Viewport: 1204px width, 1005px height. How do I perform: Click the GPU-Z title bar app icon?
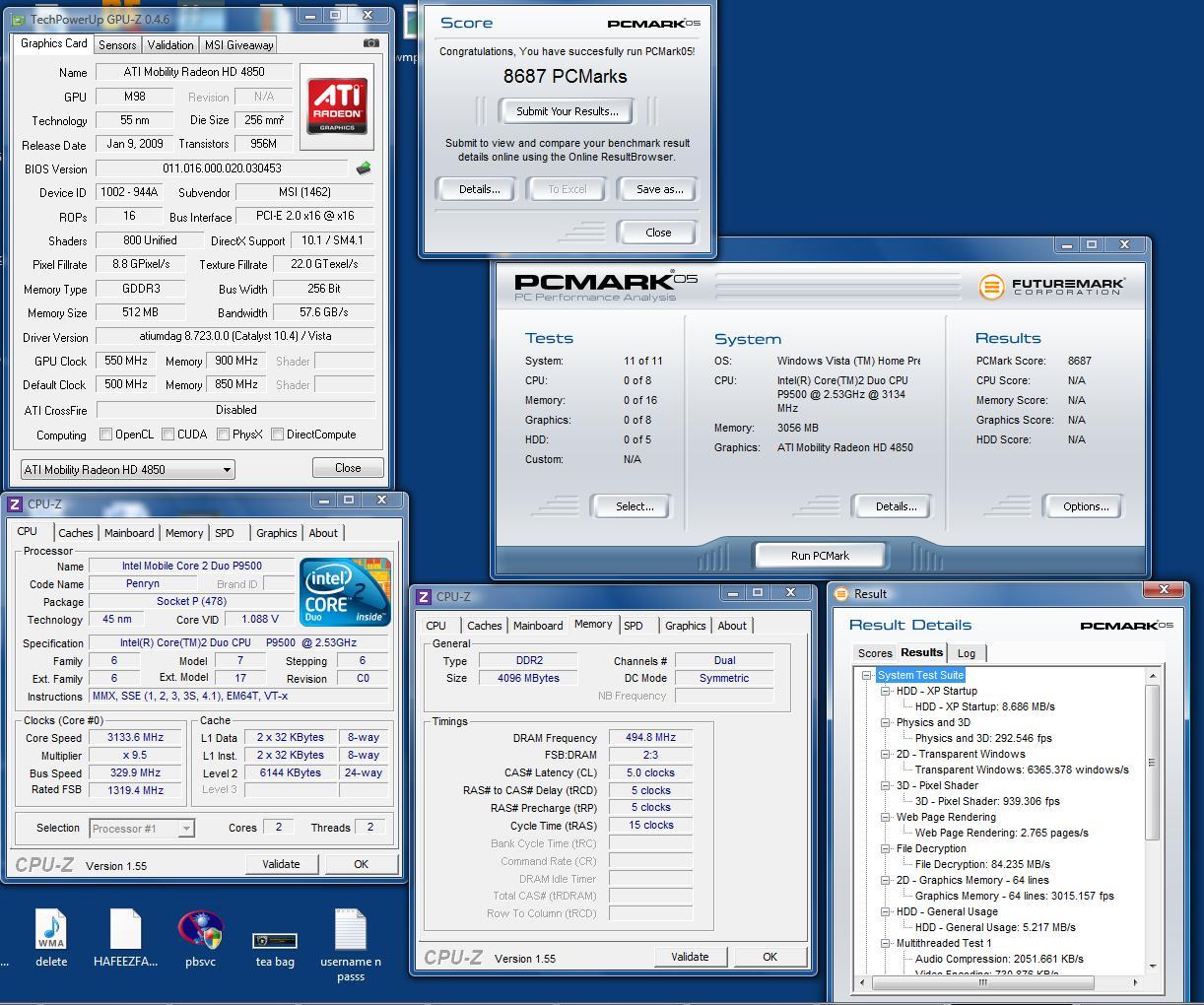(x=18, y=19)
